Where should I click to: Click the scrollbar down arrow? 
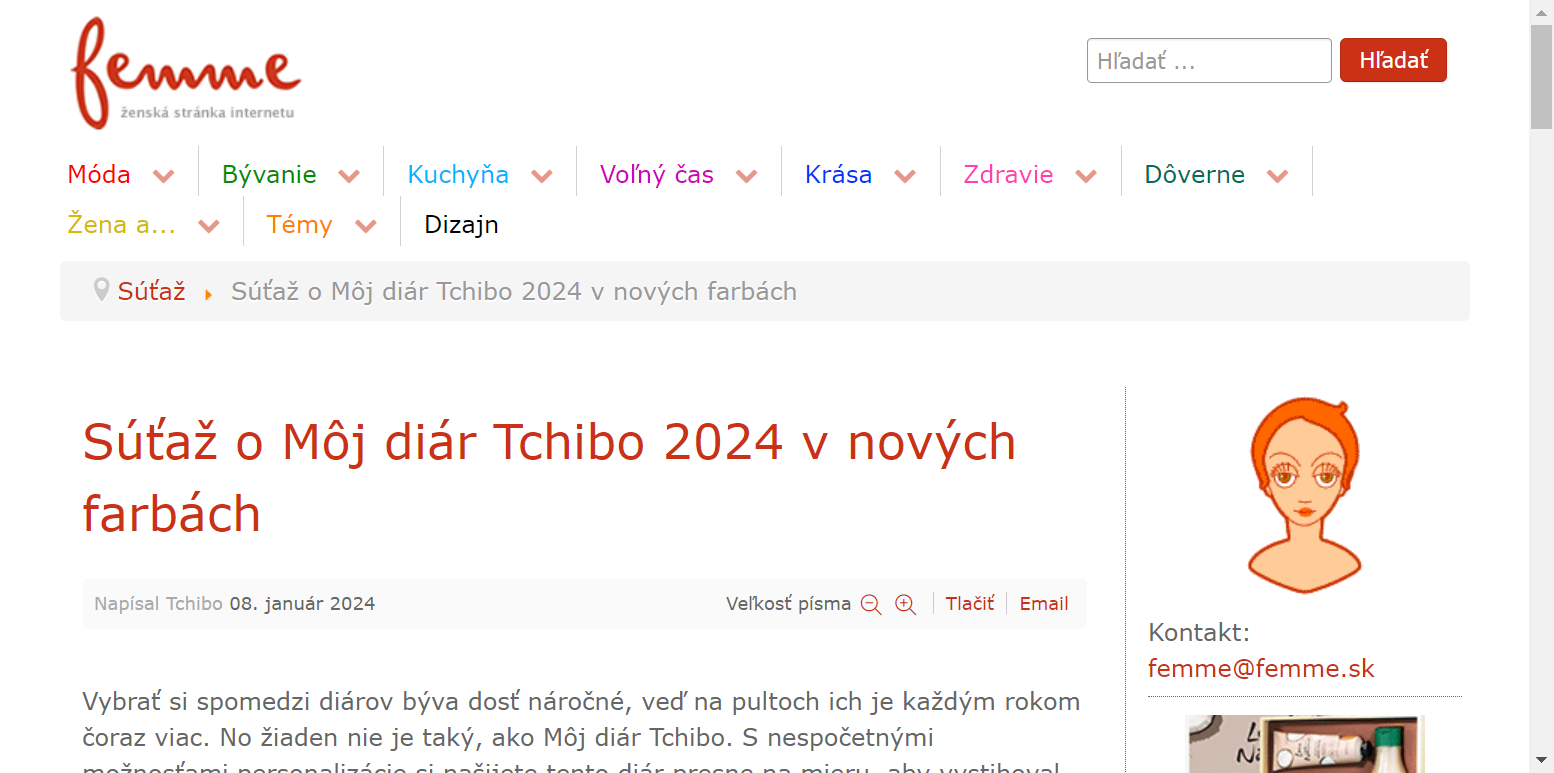coord(1541,761)
